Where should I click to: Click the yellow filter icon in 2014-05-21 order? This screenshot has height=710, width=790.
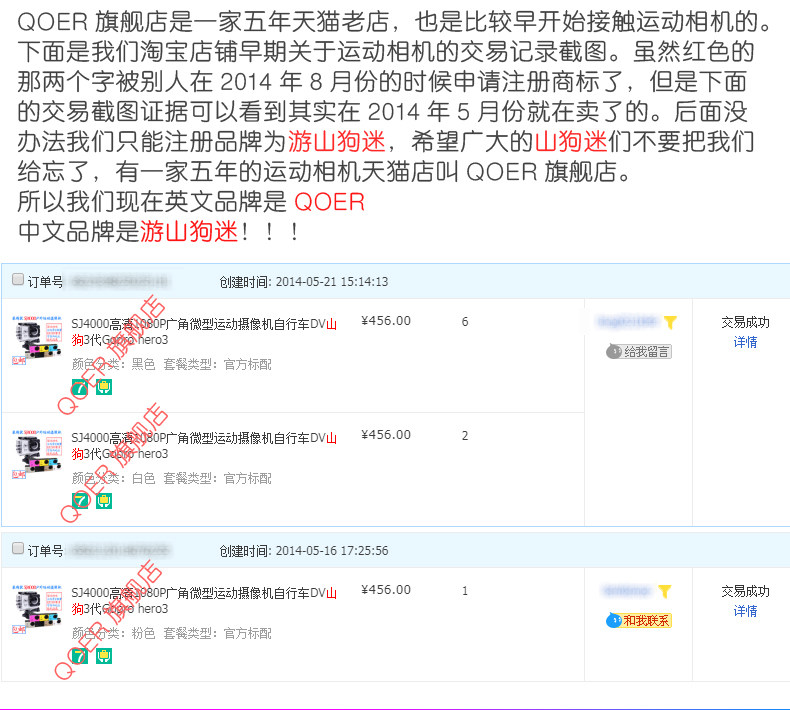coord(670,322)
